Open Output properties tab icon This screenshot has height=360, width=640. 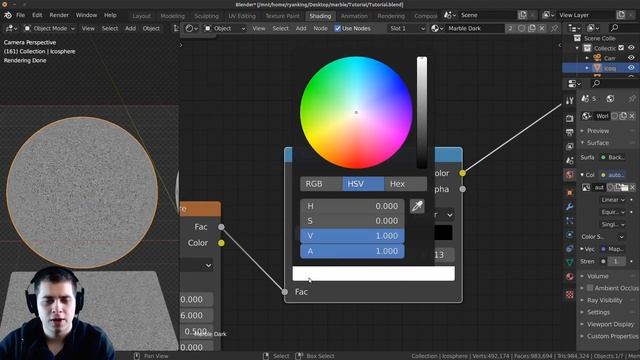(569, 132)
